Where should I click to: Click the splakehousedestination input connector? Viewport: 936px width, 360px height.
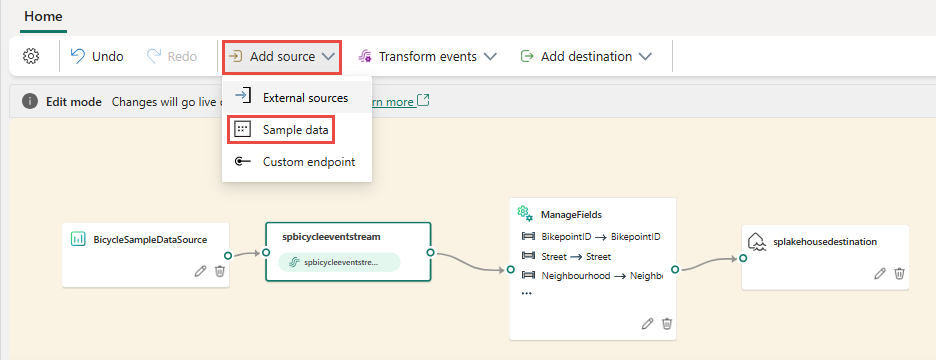743,258
